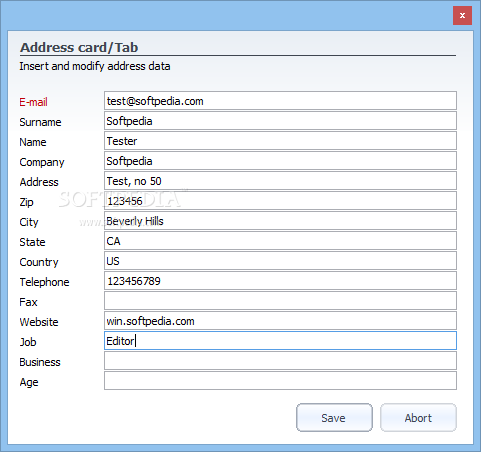Click the Country field with US

(280, 261)
